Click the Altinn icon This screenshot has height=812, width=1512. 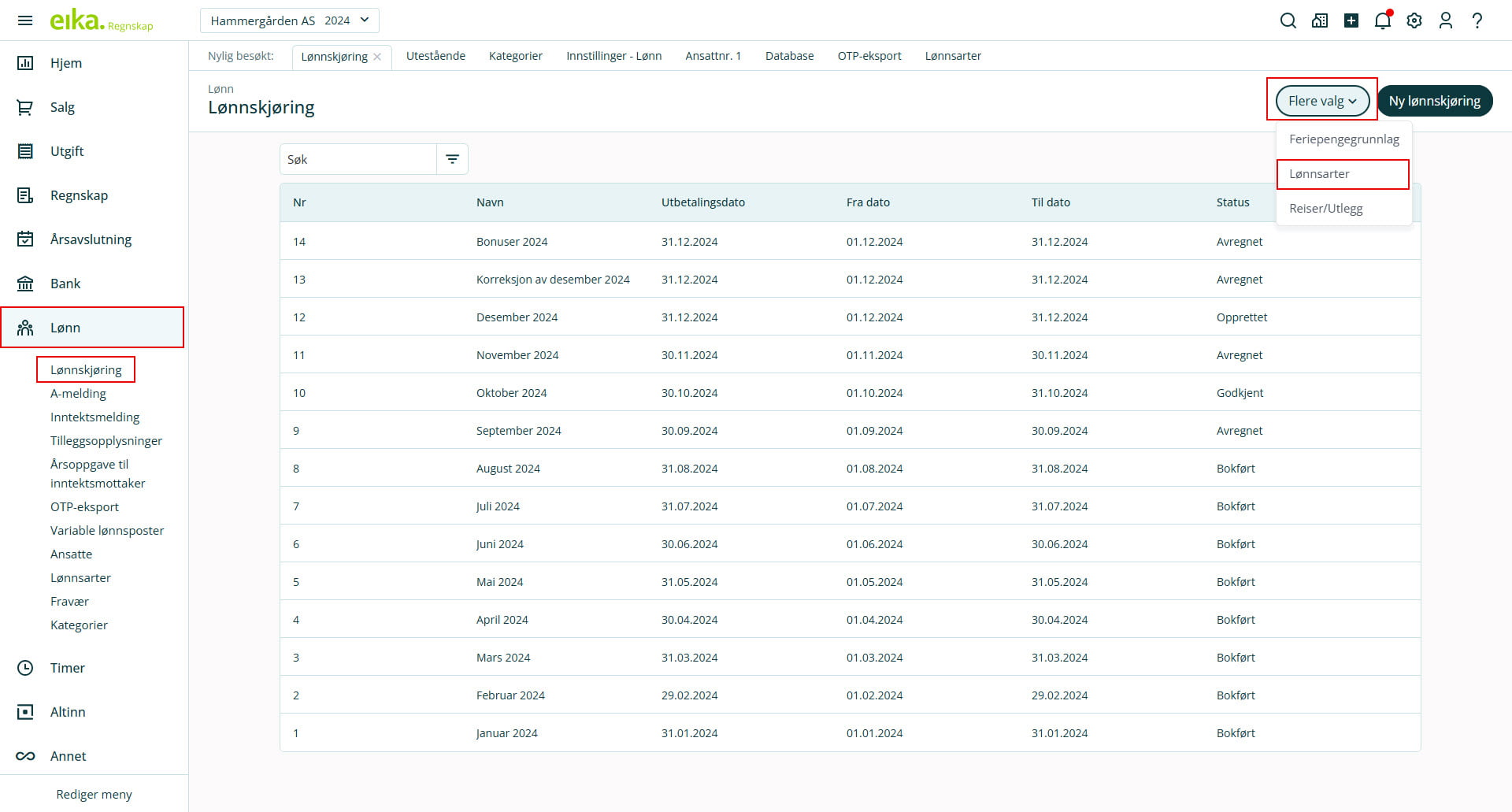click(x=25, y=712)
